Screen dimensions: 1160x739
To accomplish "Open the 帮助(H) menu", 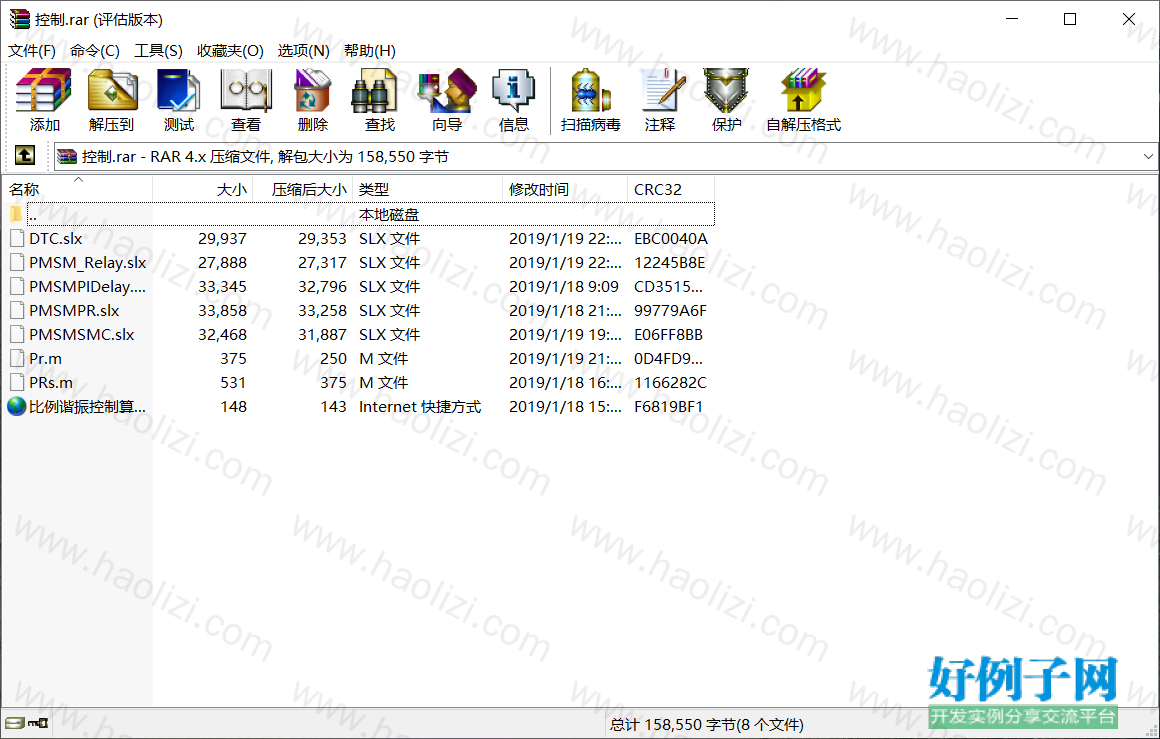I will [x=369, y=50].
